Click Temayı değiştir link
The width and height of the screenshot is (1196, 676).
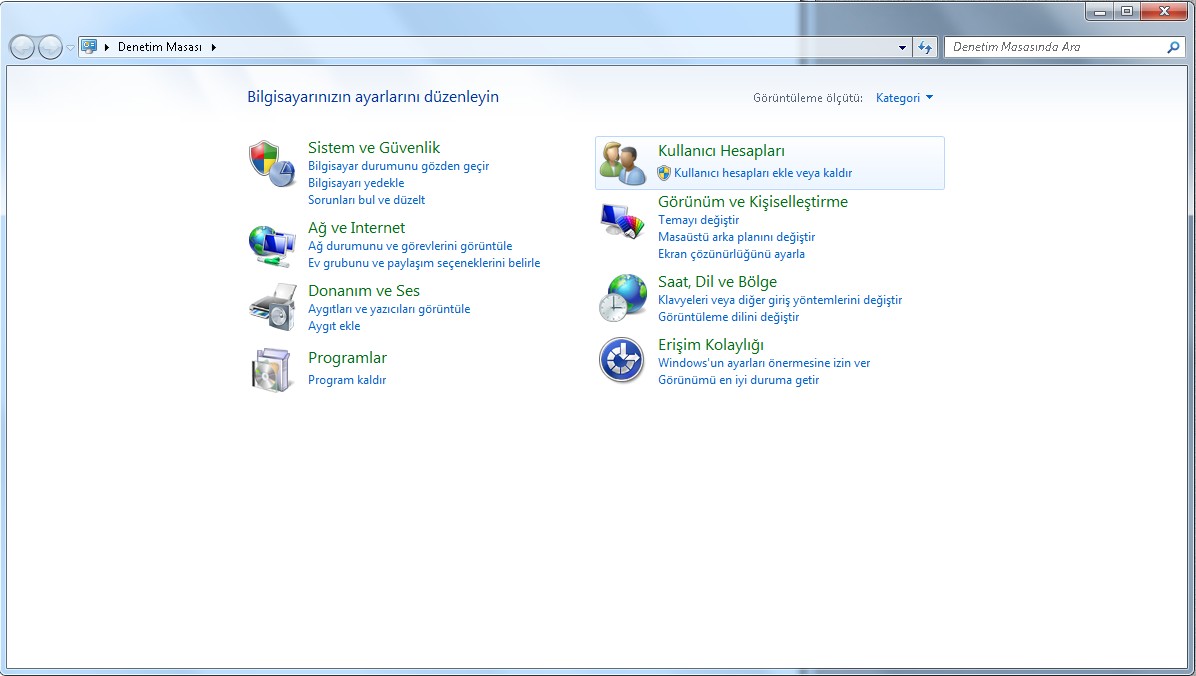tap(699, 220)
